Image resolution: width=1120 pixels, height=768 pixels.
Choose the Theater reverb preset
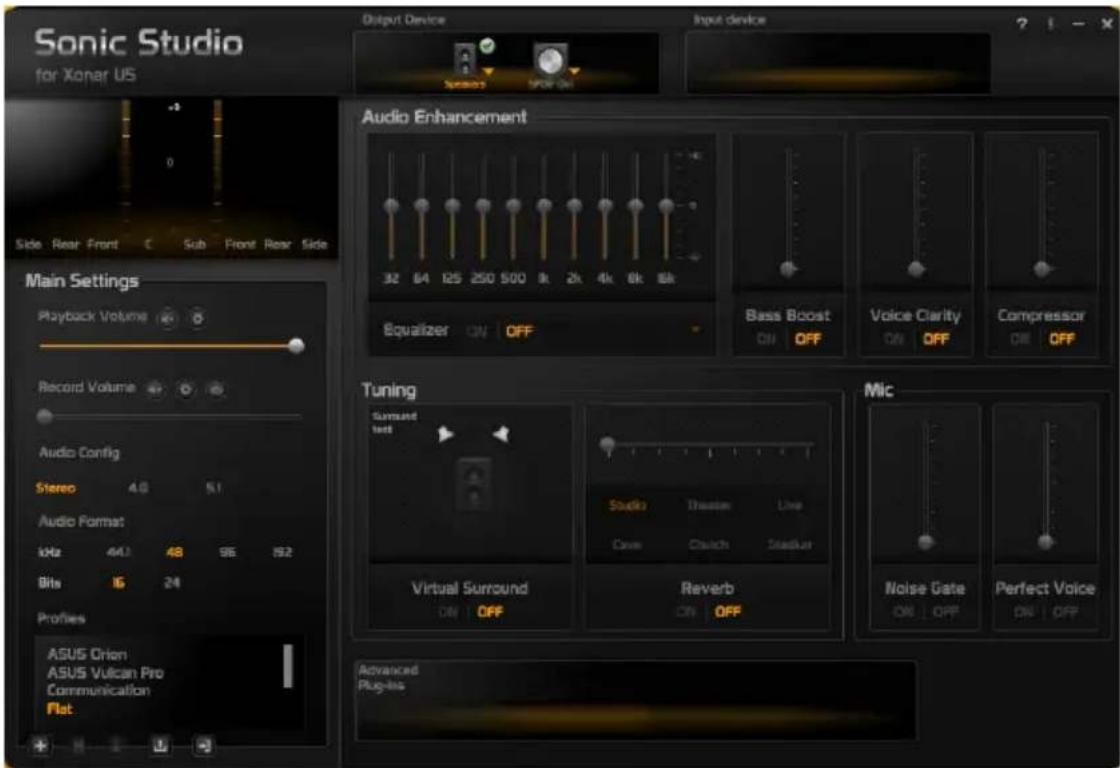[709, 506]
